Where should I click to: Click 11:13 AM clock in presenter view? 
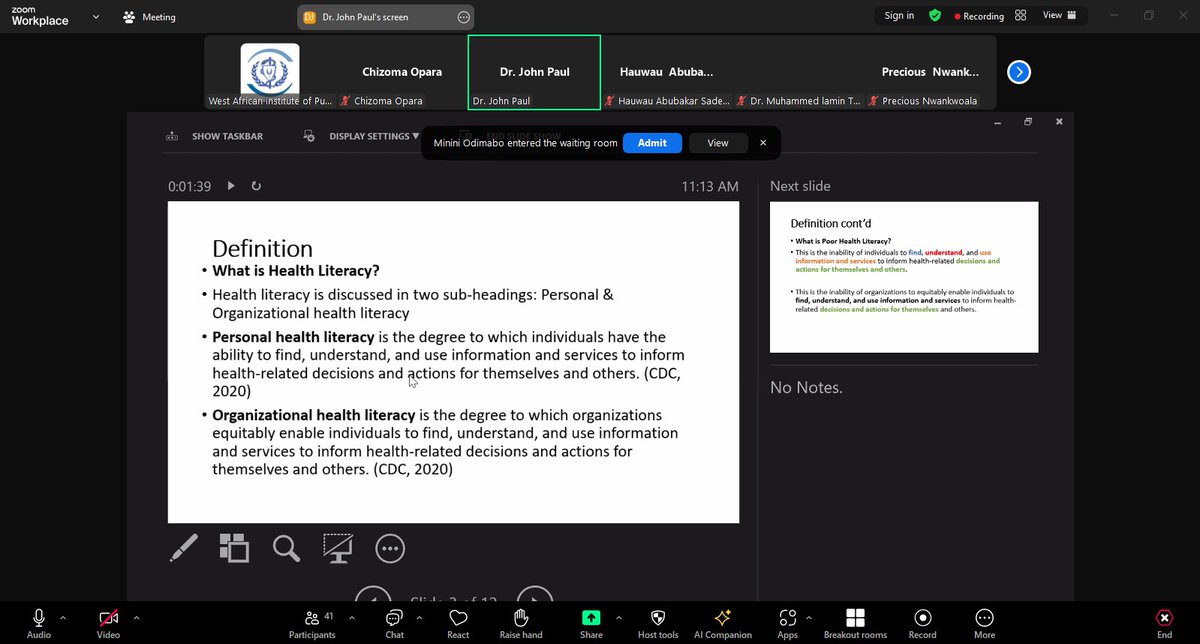pos(710,187)
